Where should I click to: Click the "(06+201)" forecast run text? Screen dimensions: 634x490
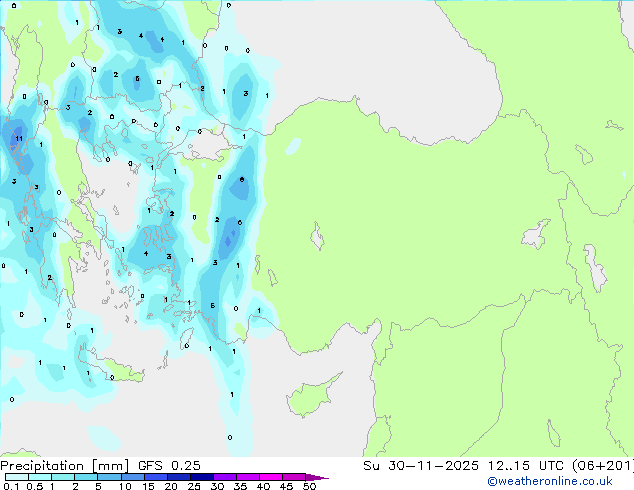[x=603, y=465]
